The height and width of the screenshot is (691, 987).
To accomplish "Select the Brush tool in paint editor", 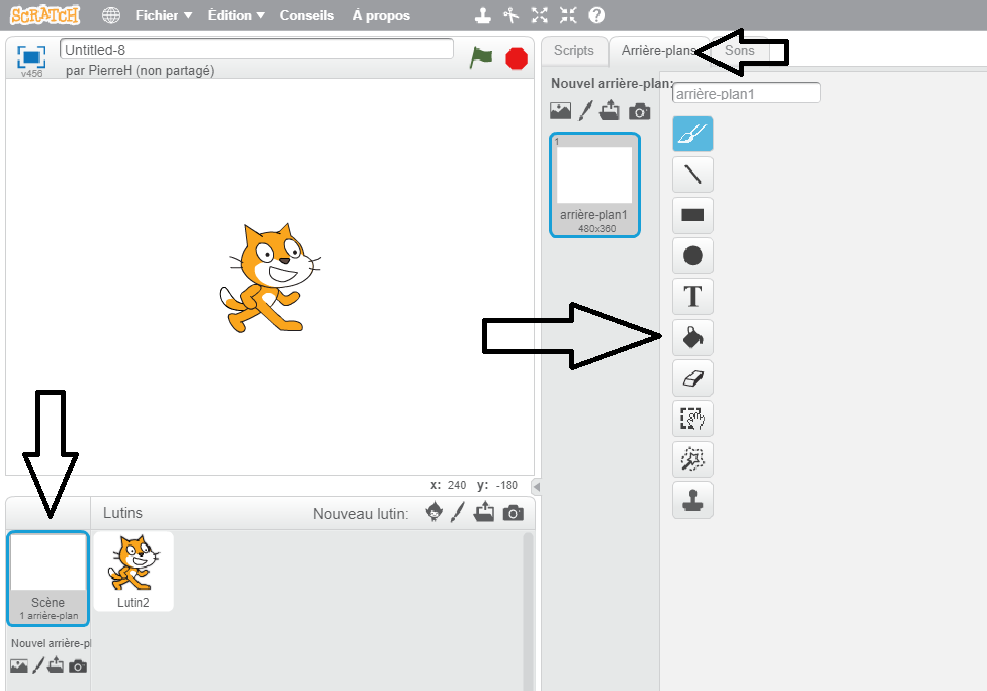I will coord(692,133).
